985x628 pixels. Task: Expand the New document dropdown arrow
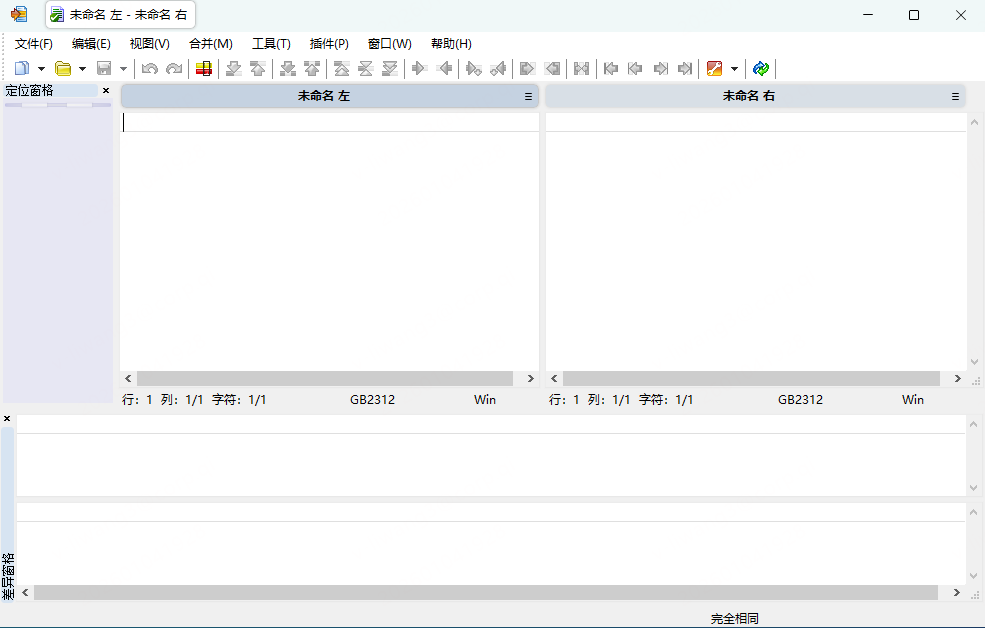pos(41,69)
